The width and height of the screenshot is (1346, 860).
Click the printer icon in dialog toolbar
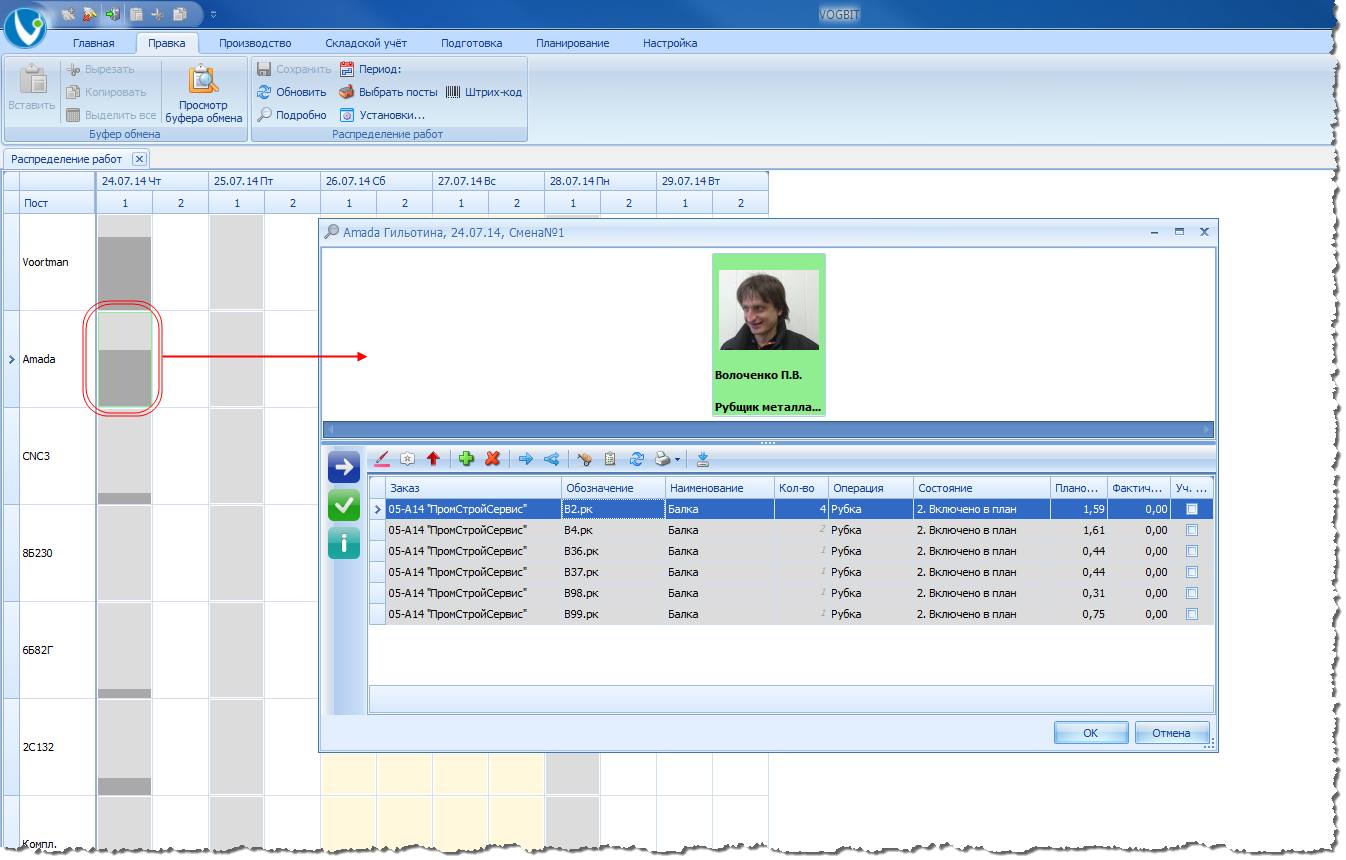pyautogui.click(x=662, y=459)
